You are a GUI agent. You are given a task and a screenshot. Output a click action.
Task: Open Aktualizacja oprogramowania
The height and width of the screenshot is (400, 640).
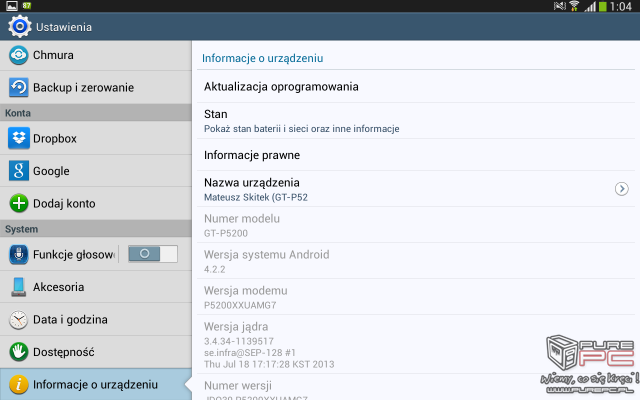coord(416,87)
